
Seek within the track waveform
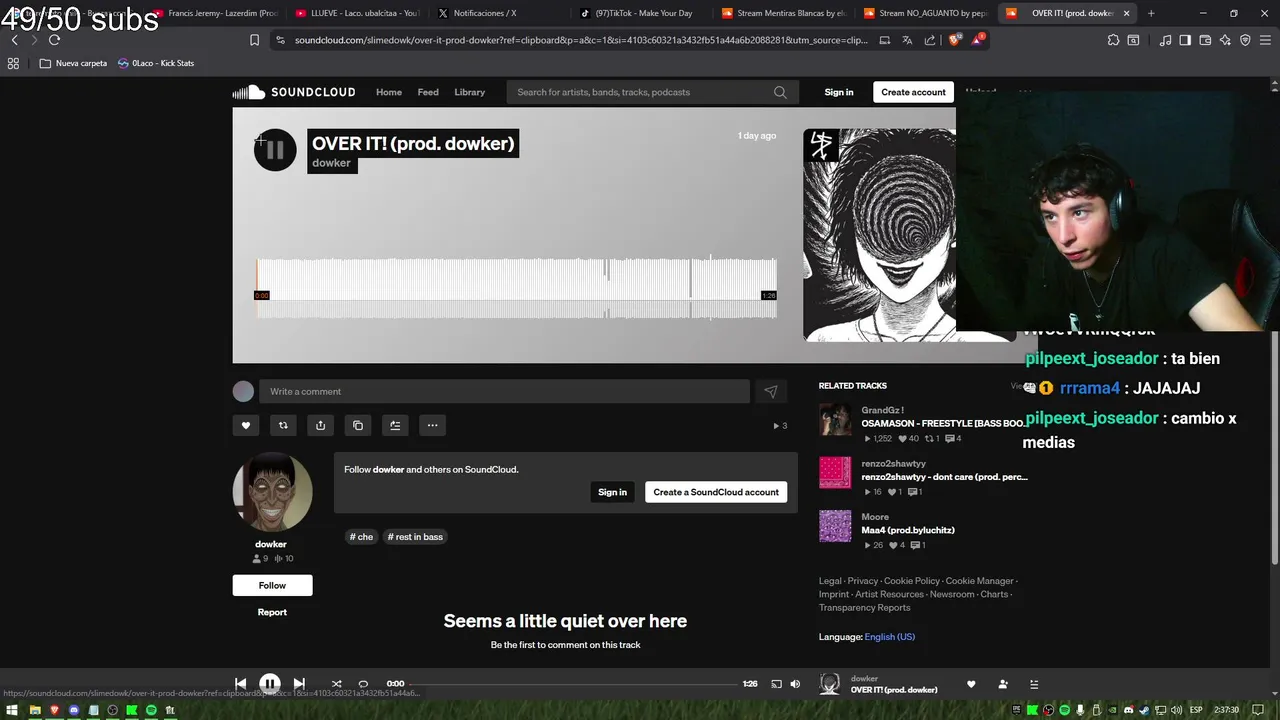click(x=516, y=288)
